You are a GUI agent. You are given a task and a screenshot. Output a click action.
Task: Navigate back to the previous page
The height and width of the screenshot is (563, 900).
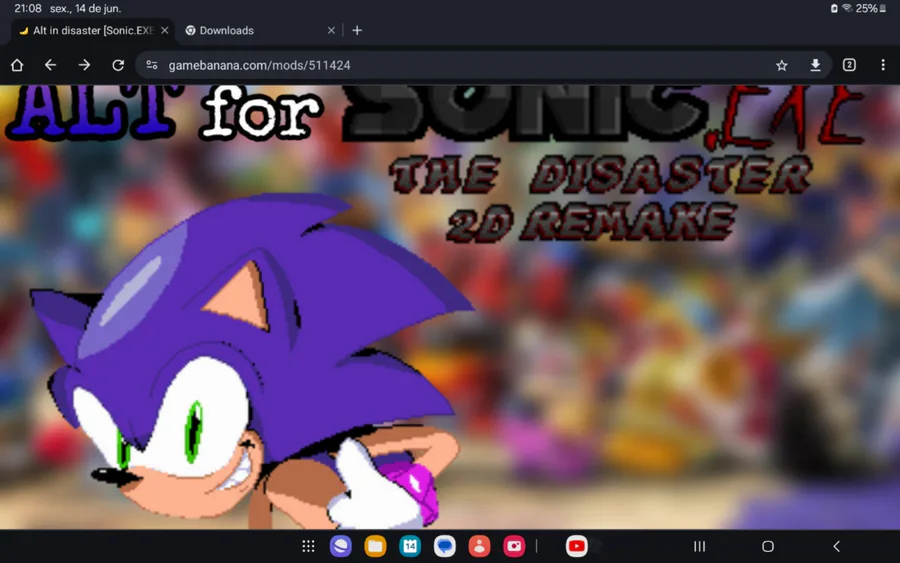click(51, 65)
